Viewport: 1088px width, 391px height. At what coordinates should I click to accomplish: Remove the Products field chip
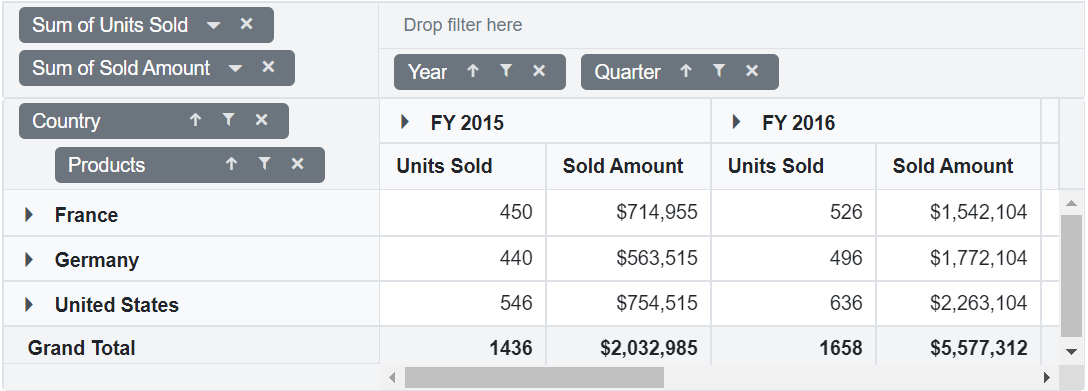pos(298,164)
